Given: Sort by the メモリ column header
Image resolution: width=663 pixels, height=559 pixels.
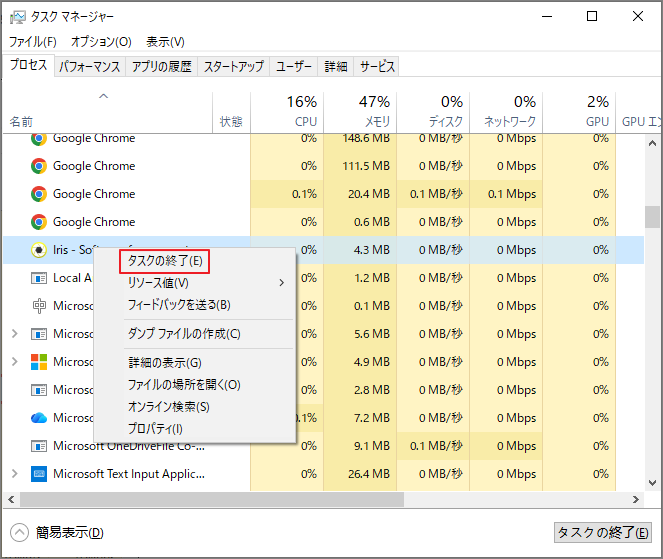Looking at the screenshot, I should (x=360, y=112).
